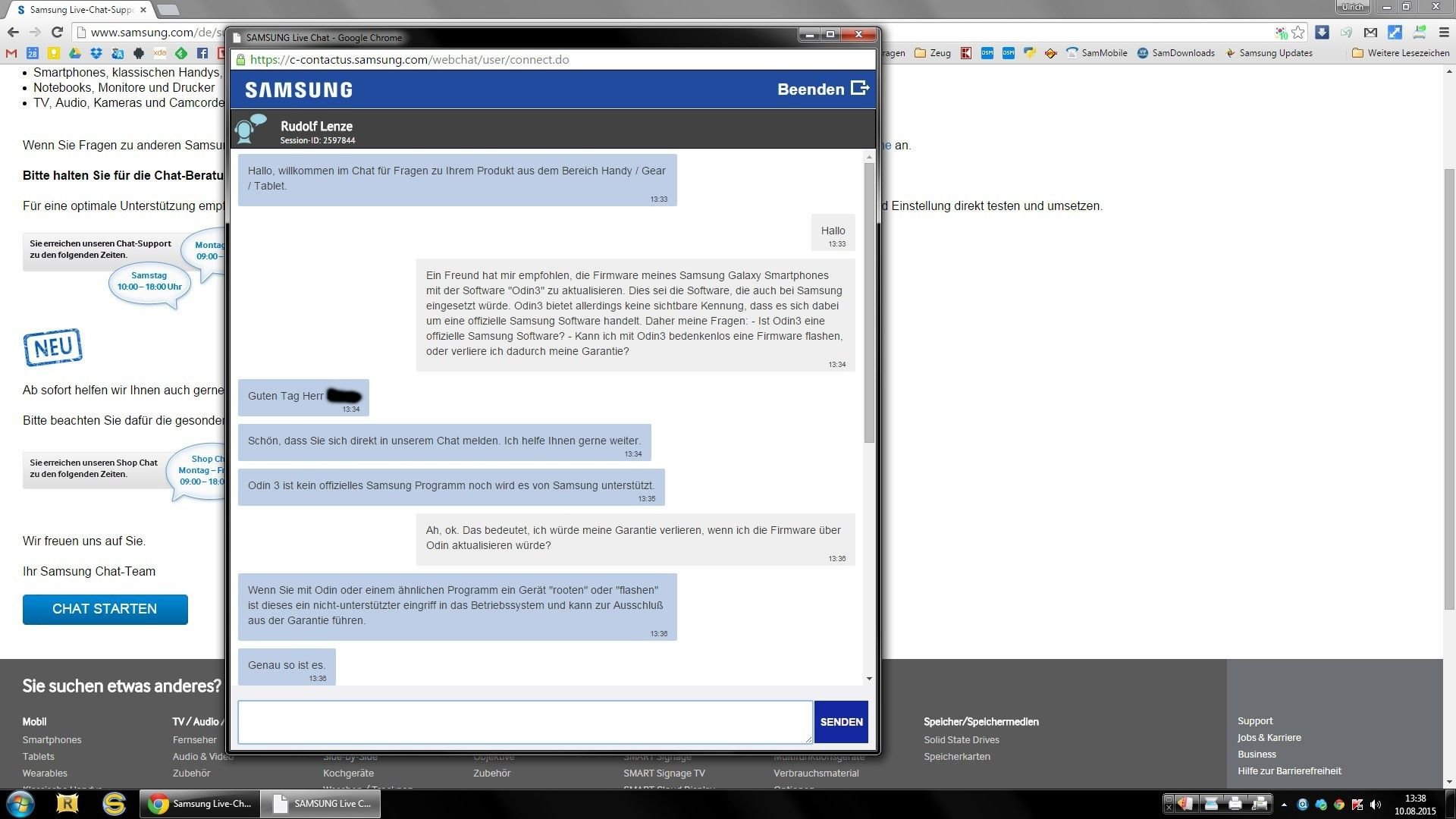This screenshot has width=1456, height=819.
Task: Open the Feedly bookmark icon
Action: tap(180, 53)
